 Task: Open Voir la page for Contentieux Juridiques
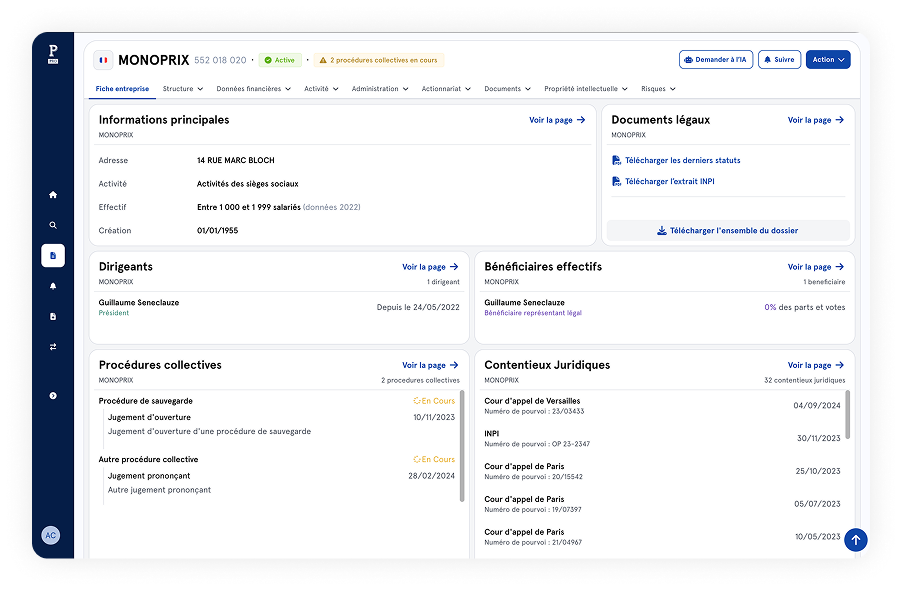click(x=816, y=365)
